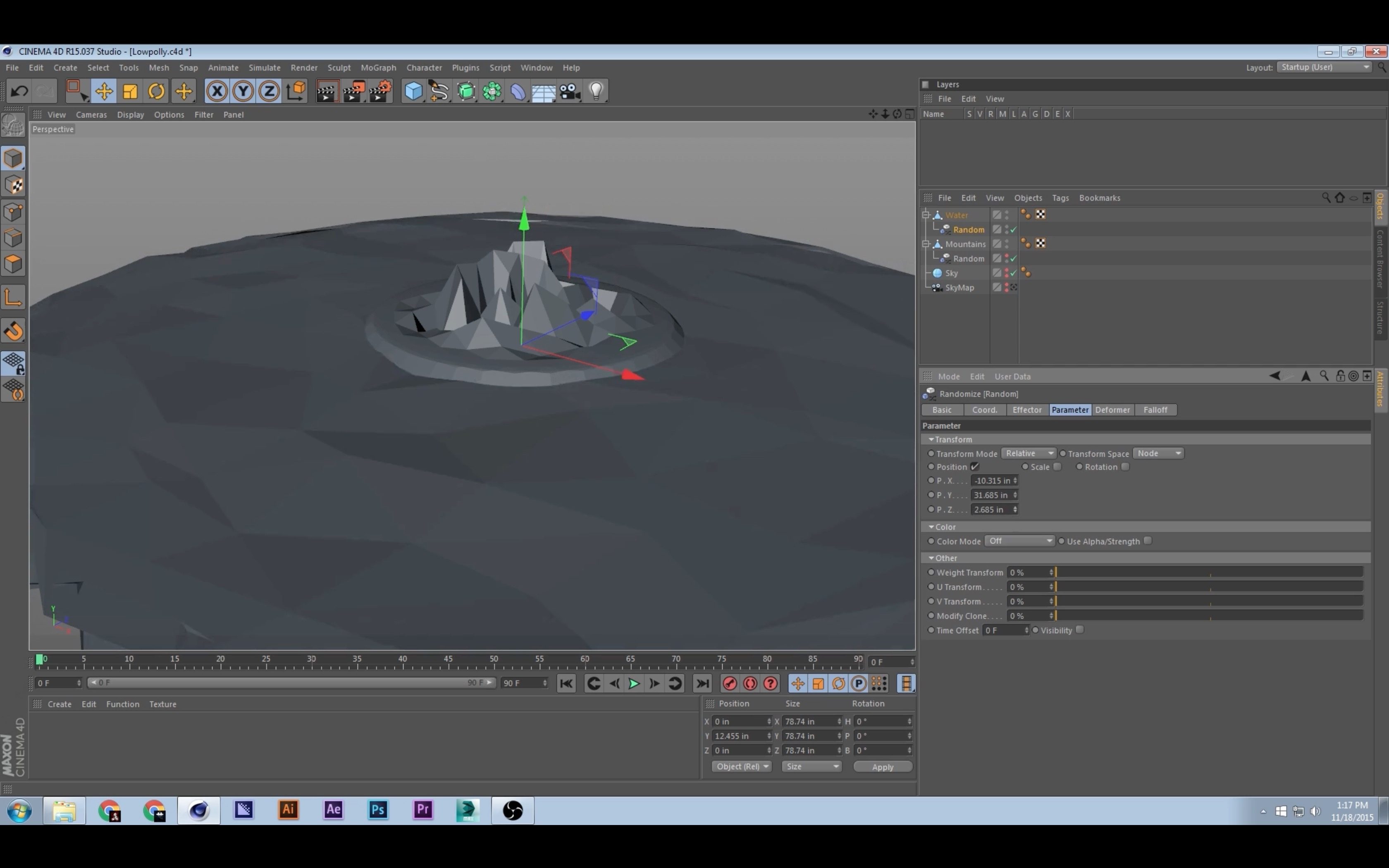Add a Cube primitive object

click(413, 91)
